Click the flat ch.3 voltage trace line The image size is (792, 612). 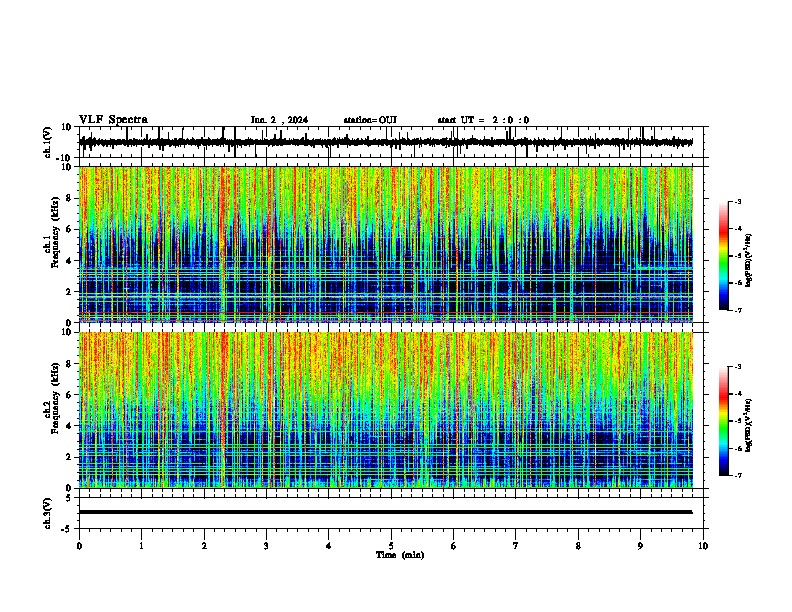coord(386,512)
